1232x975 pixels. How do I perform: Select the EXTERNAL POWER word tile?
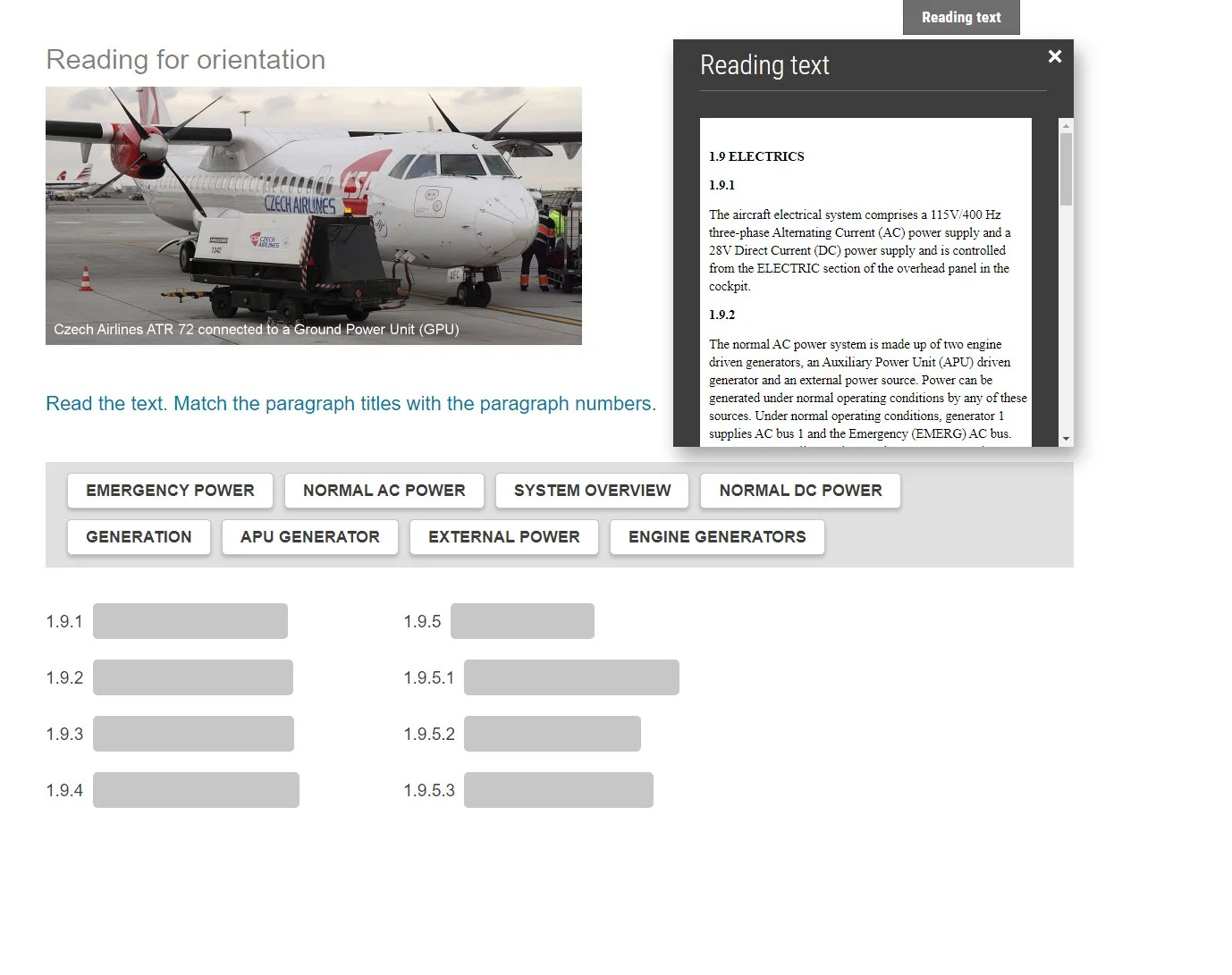click(x=504, y=536)
